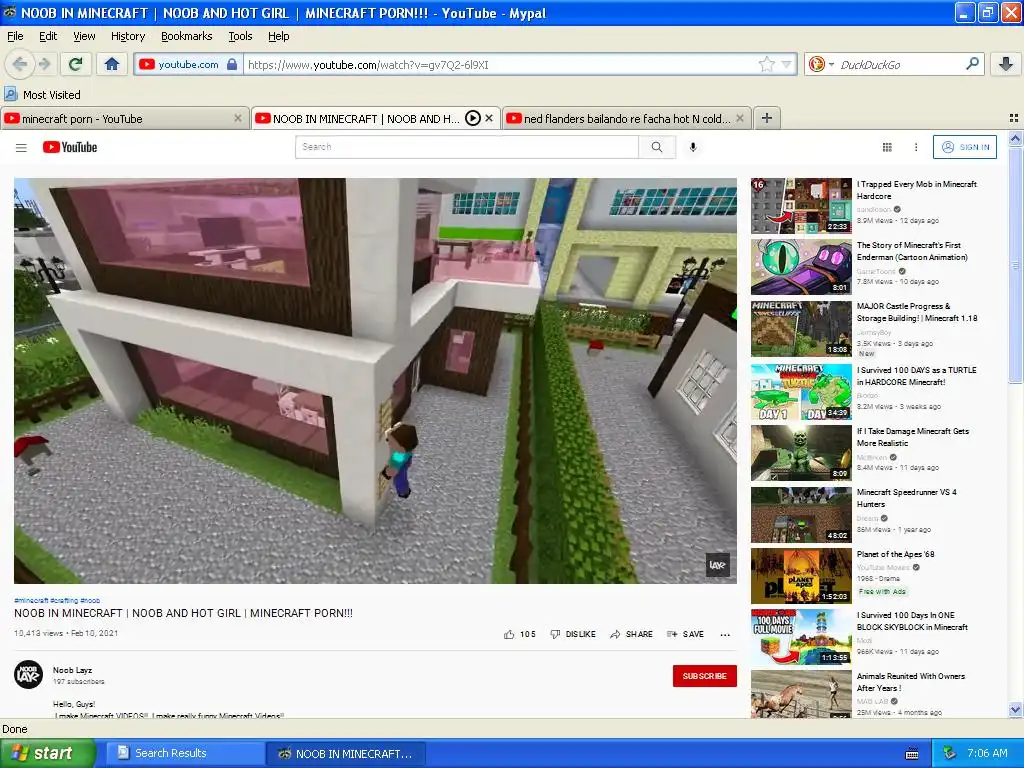Open 'If I Take Damage Minecraft Gets' thumbnail
Viewport: 1024px width, 768px height.
coord(801,453)
